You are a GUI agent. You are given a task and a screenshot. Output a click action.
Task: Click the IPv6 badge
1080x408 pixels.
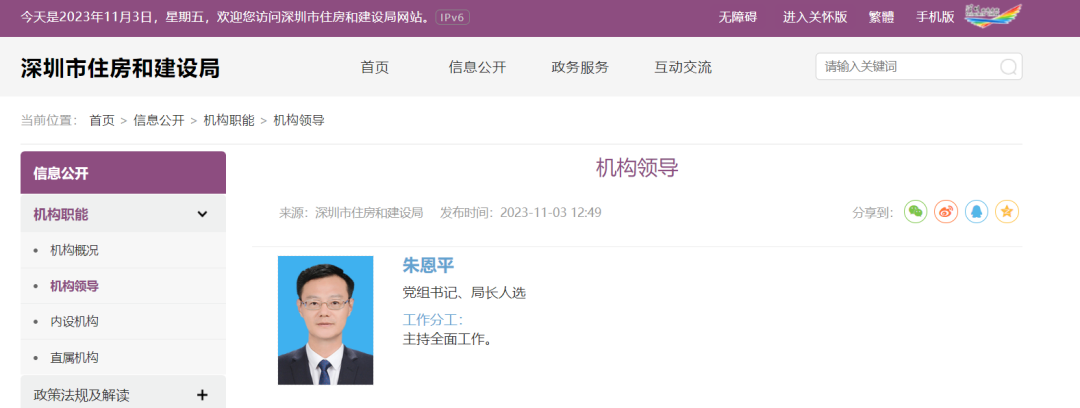click(x=453, y=17)
